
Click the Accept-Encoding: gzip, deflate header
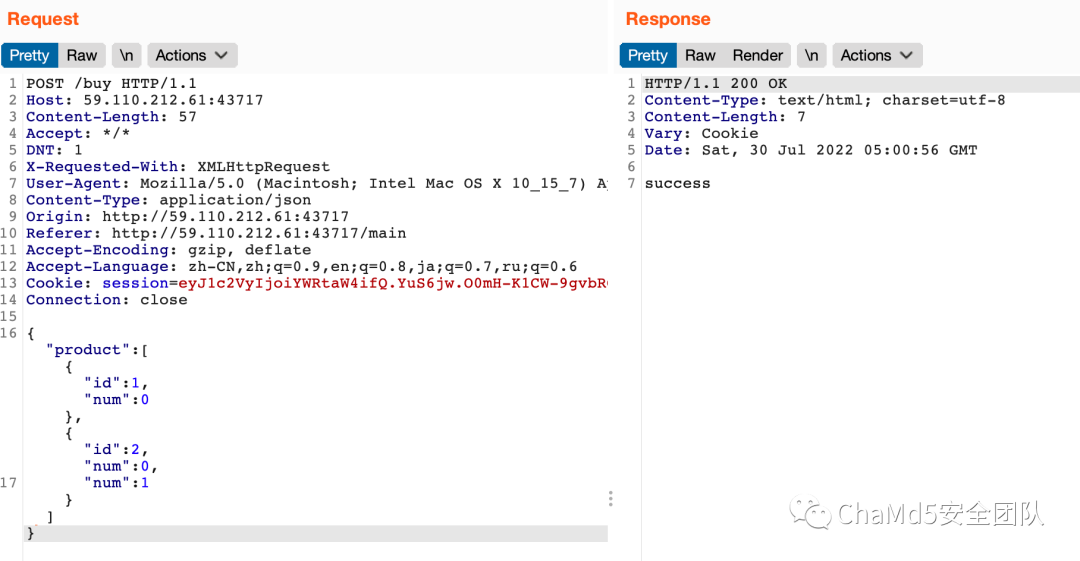tap(168, 249)
